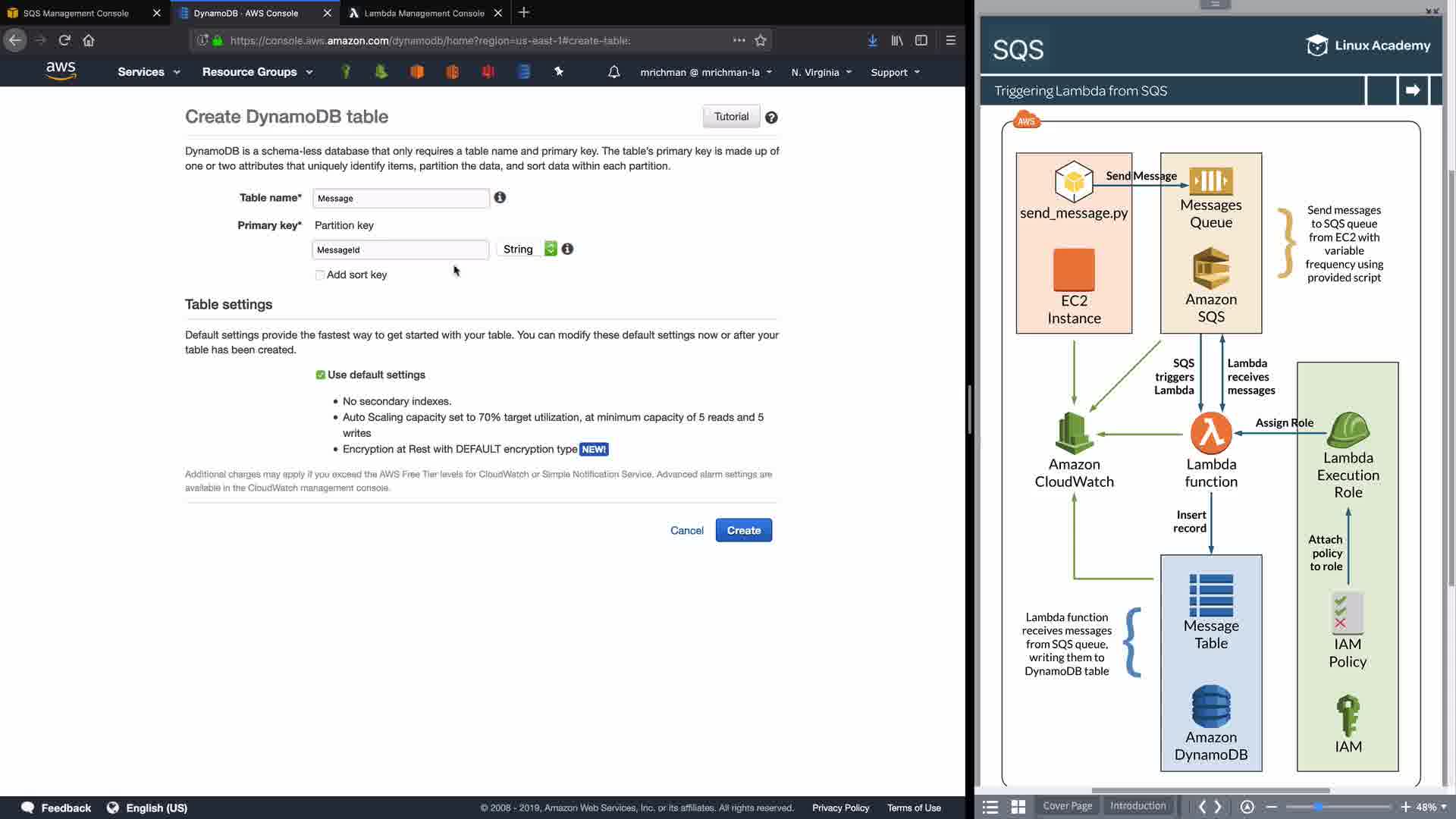This screenshot has width=1456, height=819.
Task: Switch to SQS Management Console tab
Action: click(x=76, y=13)
